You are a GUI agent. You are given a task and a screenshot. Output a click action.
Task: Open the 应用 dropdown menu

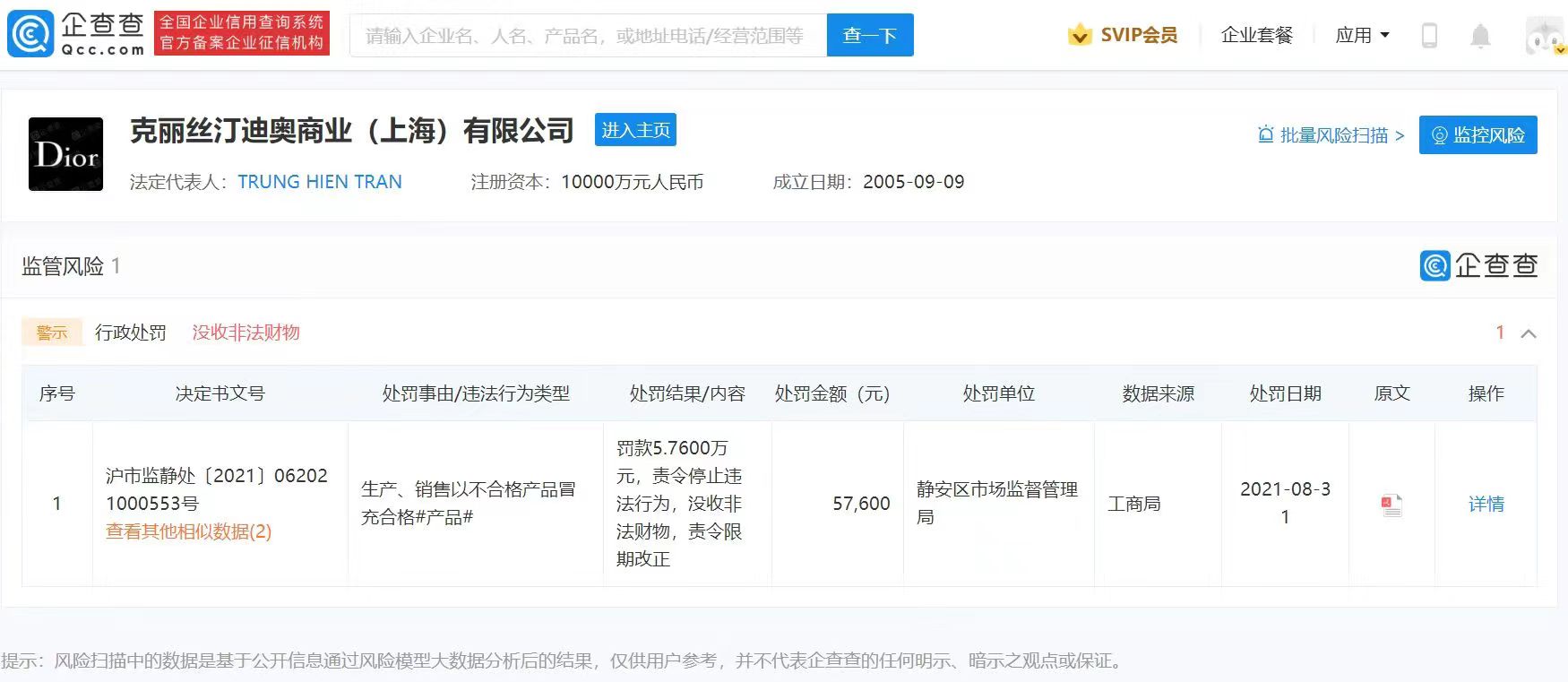[1362, 35]
